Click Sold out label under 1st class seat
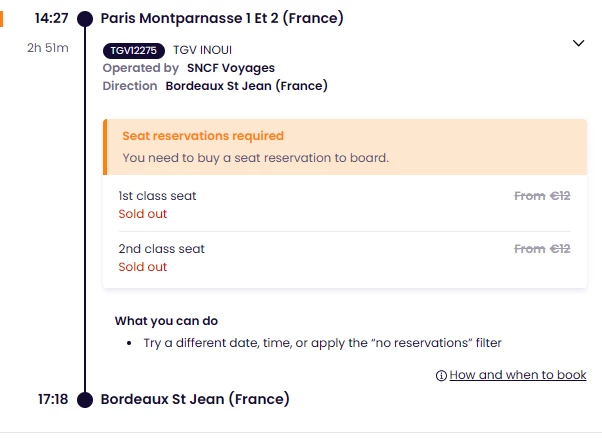This screenshot has height=448, width=602. click(x=143, y=214)
